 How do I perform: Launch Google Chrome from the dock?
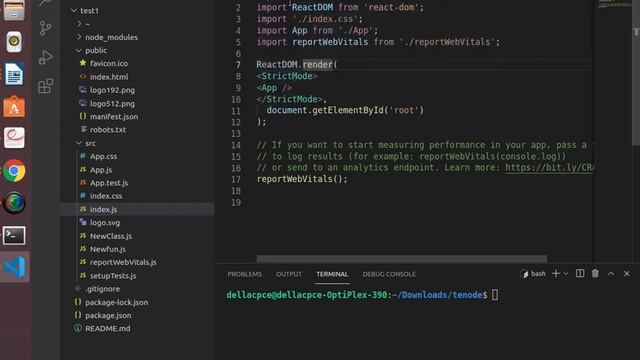(x=14, y=171)
